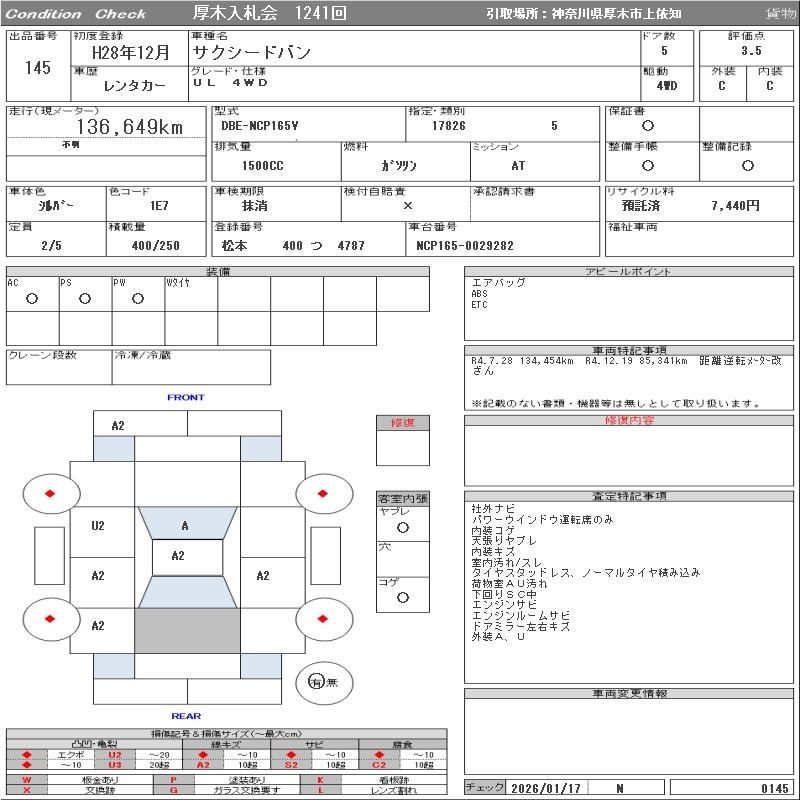Select the U2 dent mark on the door
Viewport: 800px width, 800px height.
[98, 526]
